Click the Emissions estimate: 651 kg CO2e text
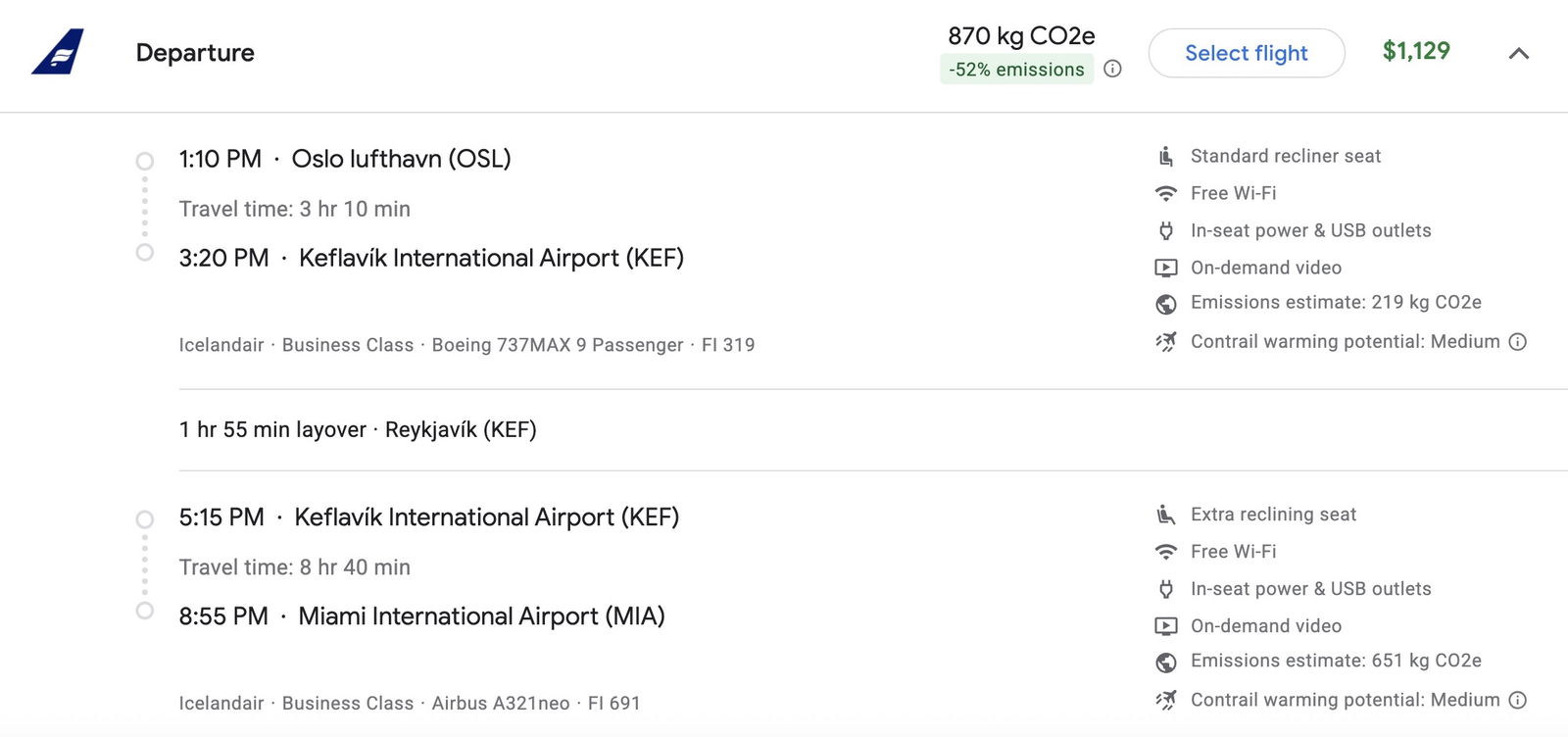This screenshot has height=737, width=1568. tap(1335, 661)
